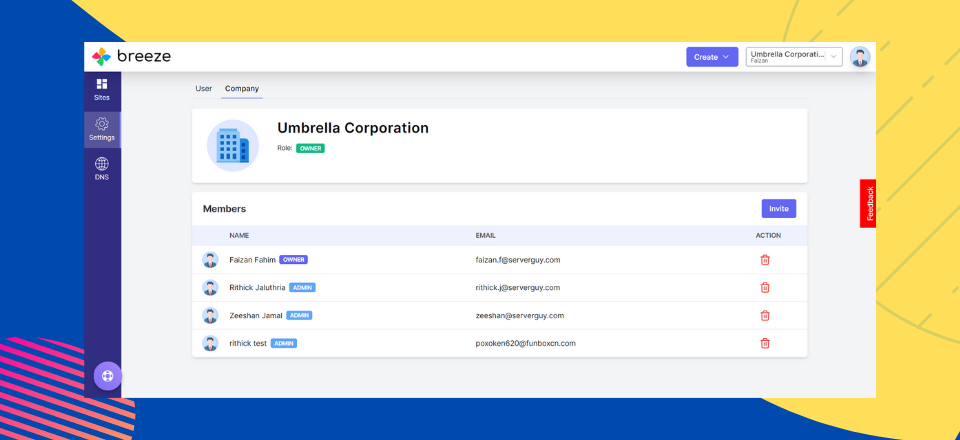Click Faizan Fahim's avatar
Viewport: 960px width, 440px height.
[x=210, y=259]
